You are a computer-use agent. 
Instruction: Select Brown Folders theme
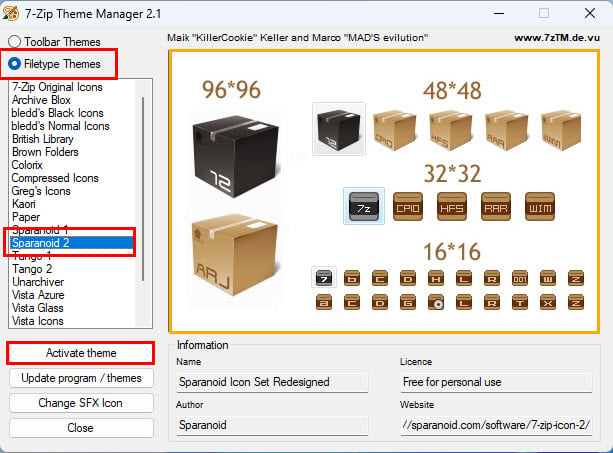[45, 152]
